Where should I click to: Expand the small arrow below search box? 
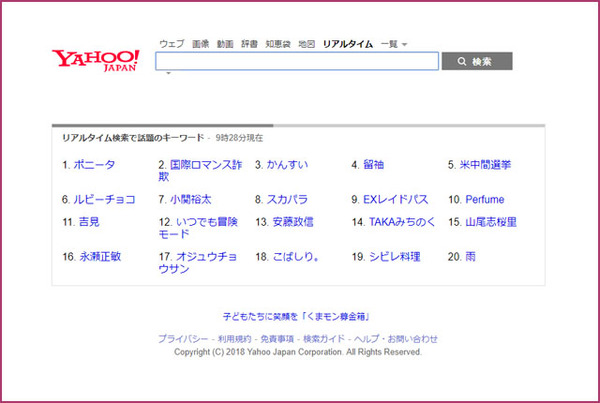168,73
